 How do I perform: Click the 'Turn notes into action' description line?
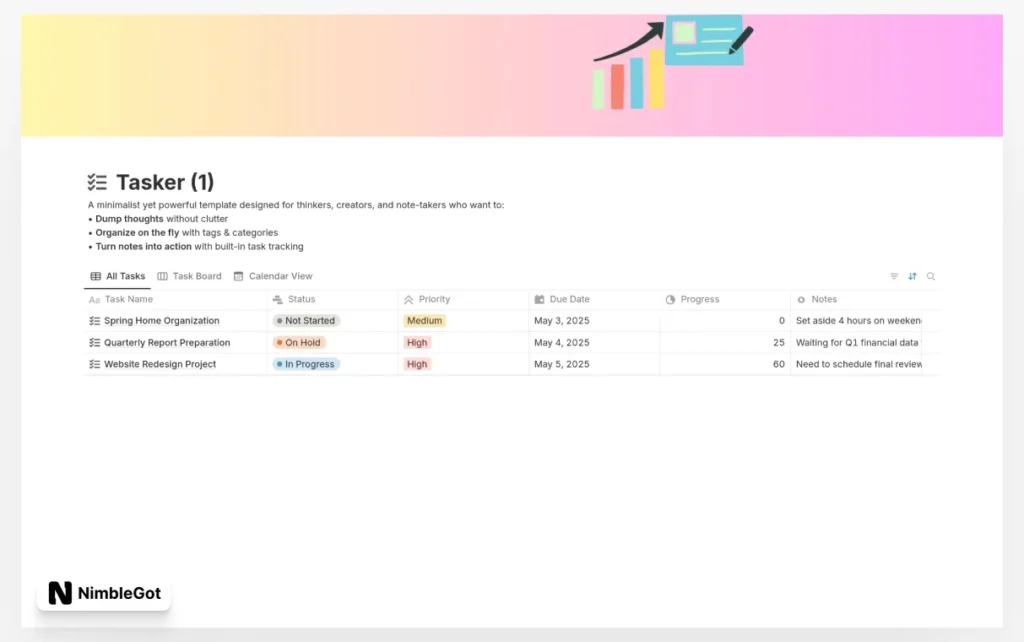(196, 246)
